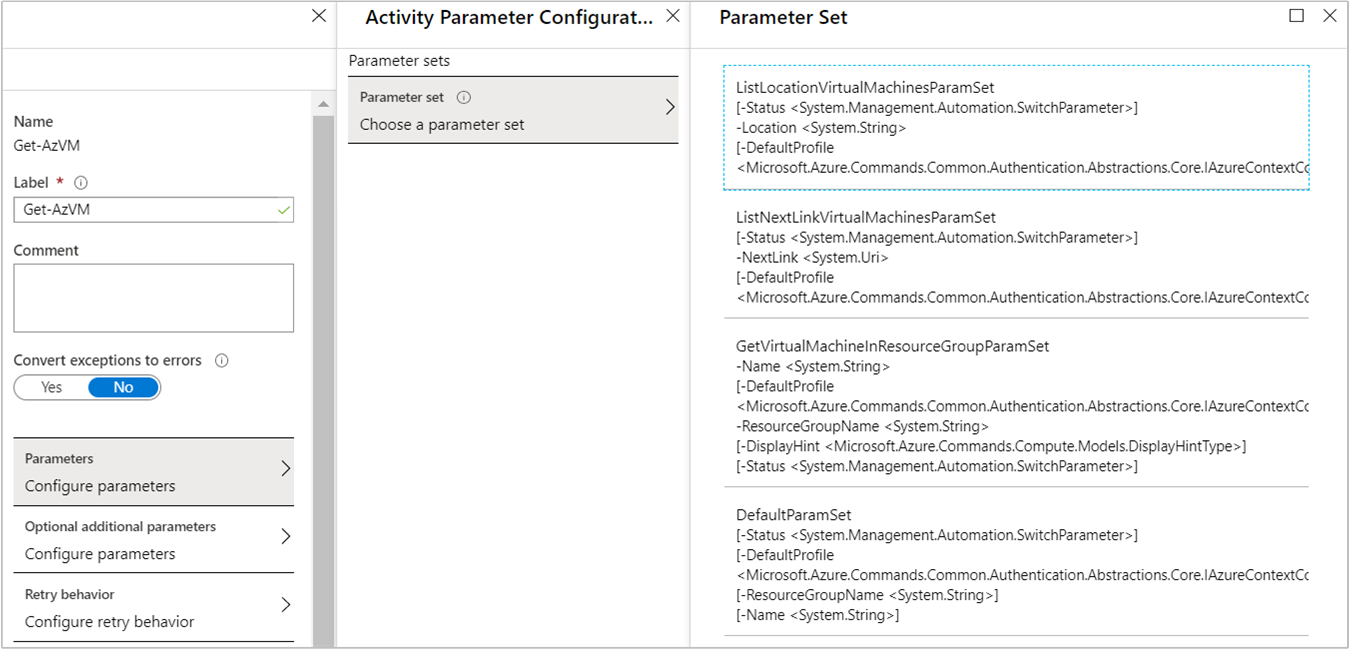Click the green validation checkmark in Label field
This screenshot has width=1350, height=649.
[x=283, y=209]
